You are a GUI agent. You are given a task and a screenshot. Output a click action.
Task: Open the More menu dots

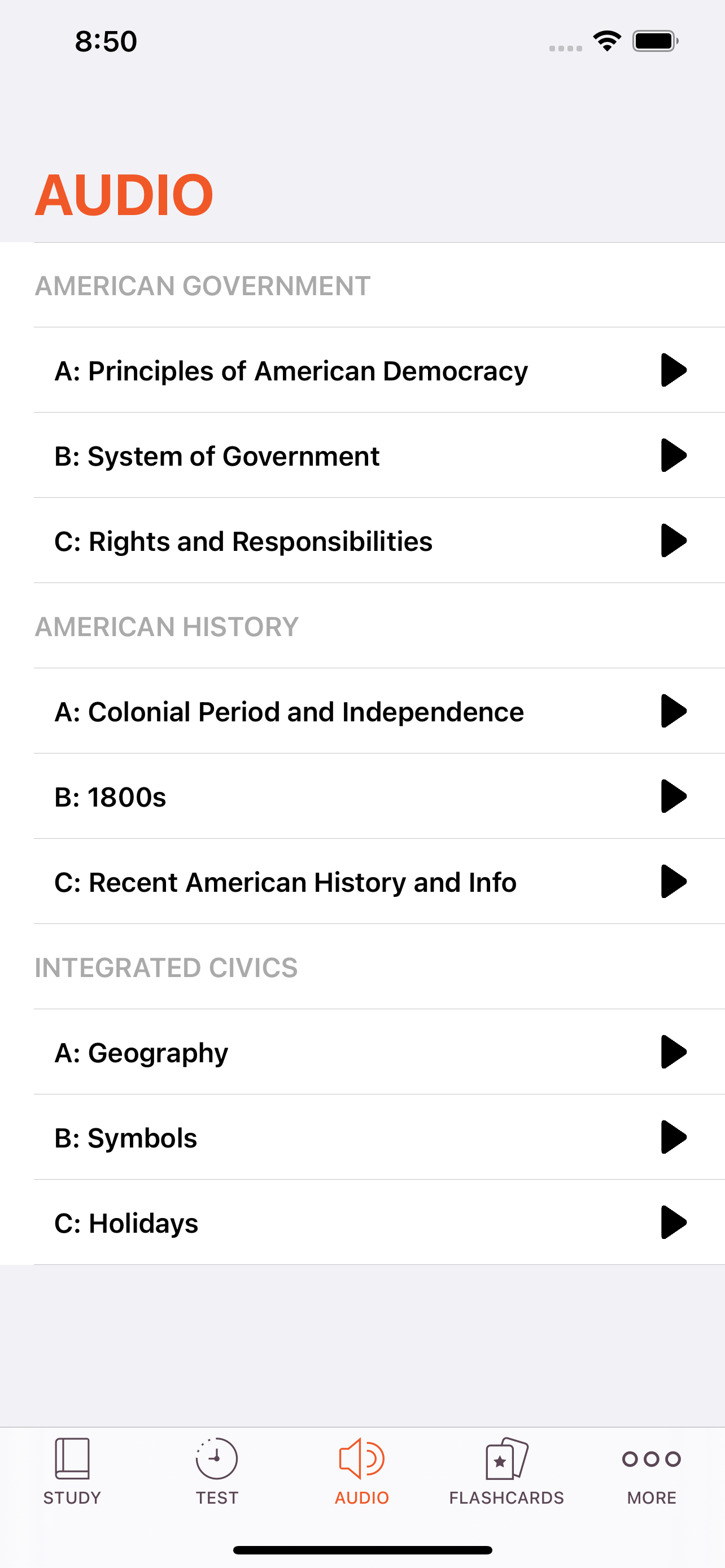click(652, 1459)
